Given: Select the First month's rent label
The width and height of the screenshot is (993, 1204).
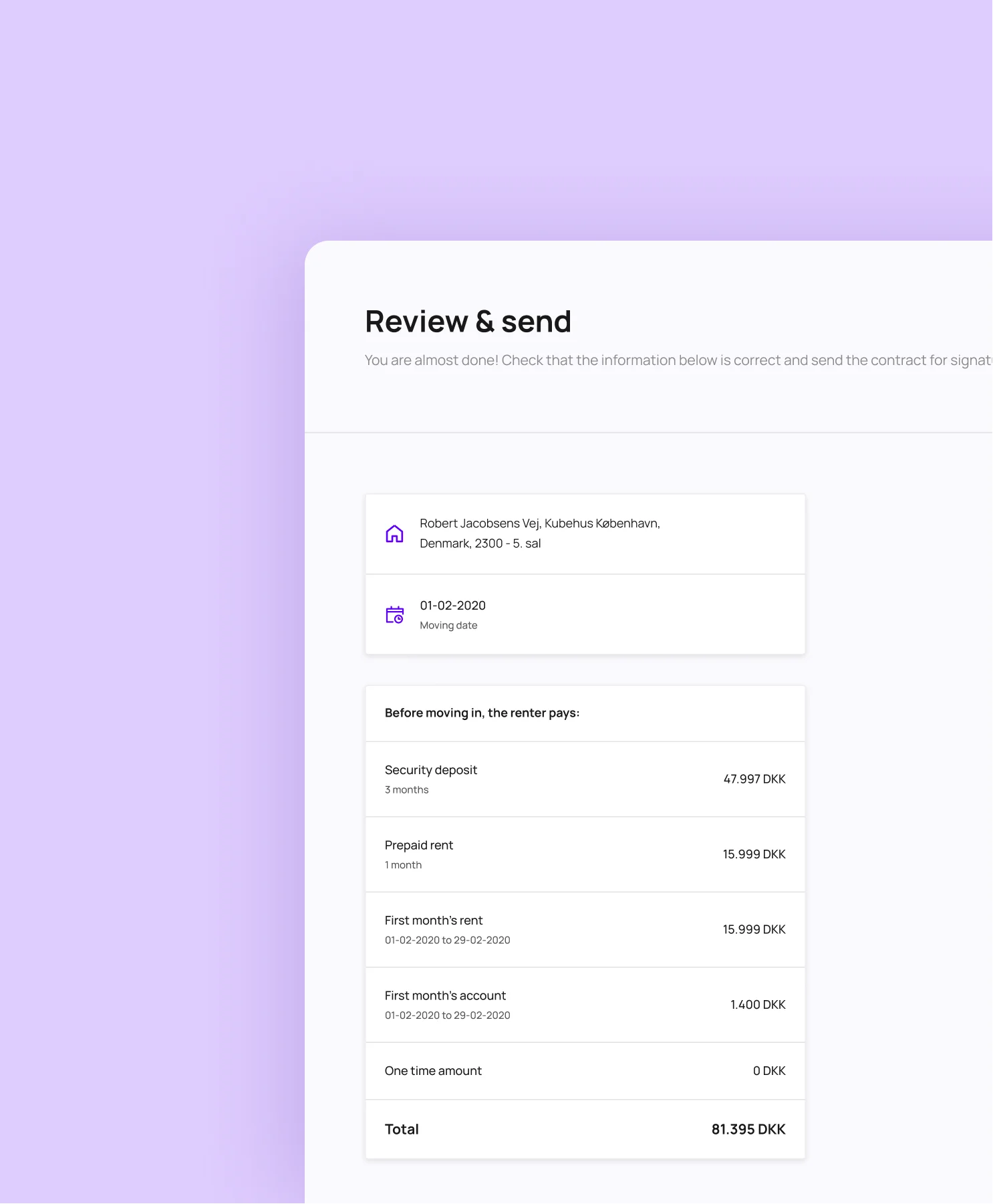Looking at the screenshot, I should point(434,920).
